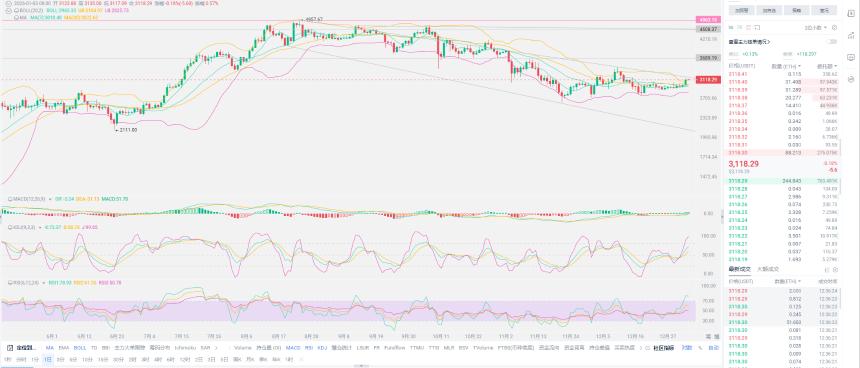The width and height of the screenshot is (860, 368).
Task: Select the 1日 timeframe
Action: click(x=48, y=359)
